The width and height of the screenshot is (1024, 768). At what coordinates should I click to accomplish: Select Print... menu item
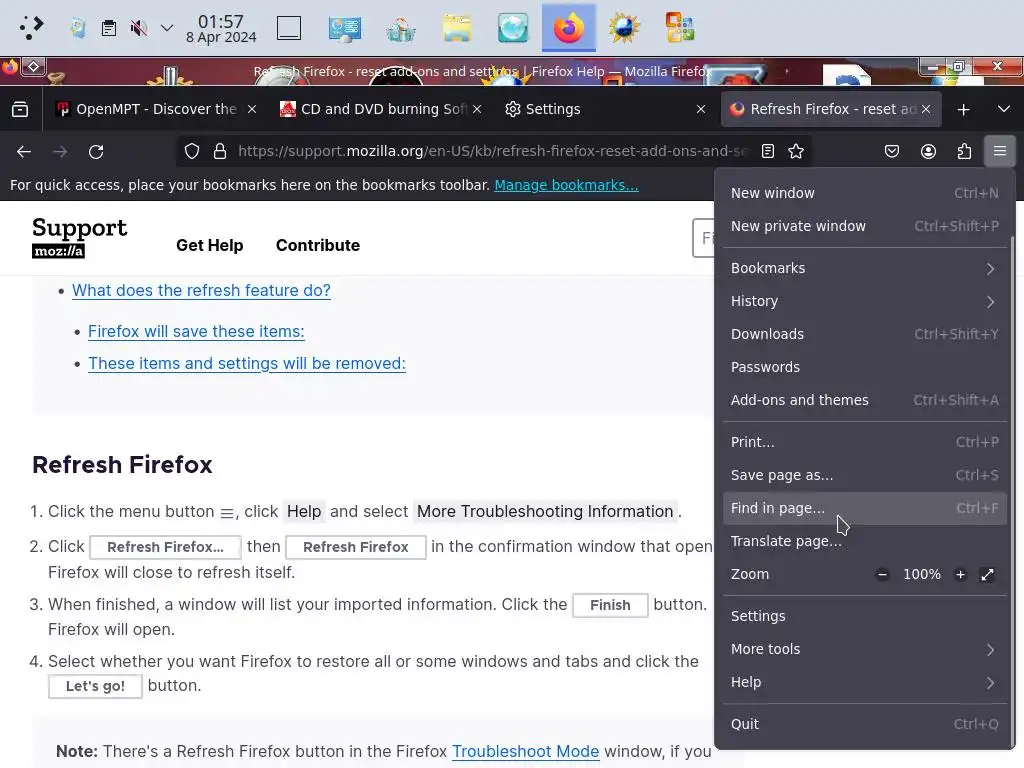(865, 442)
